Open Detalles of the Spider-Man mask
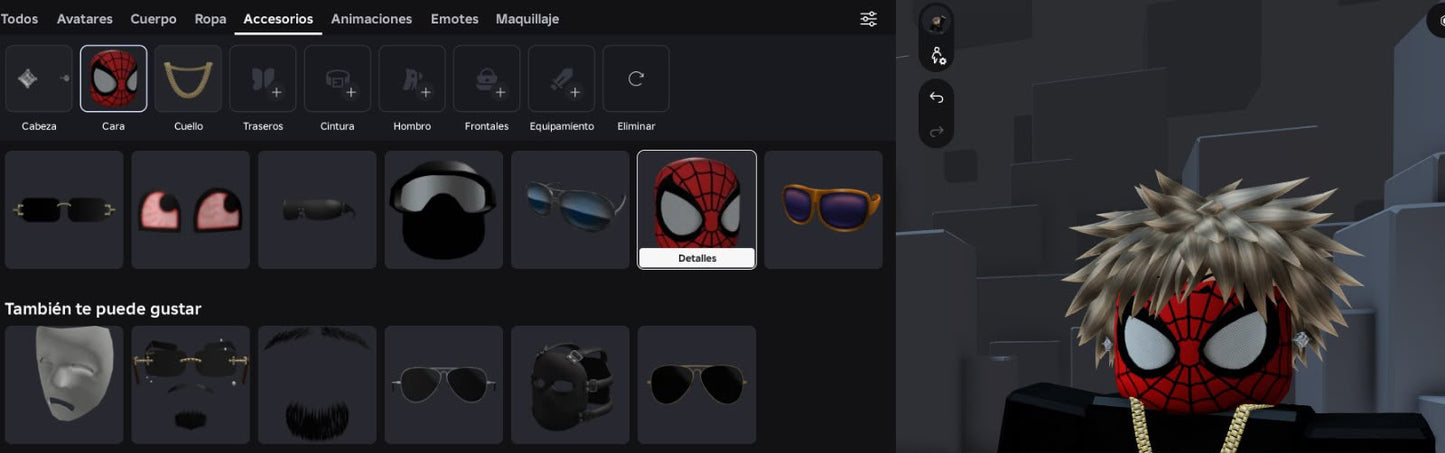The width and height of the screenshot is (1445, 453). (x=697, y=258)
